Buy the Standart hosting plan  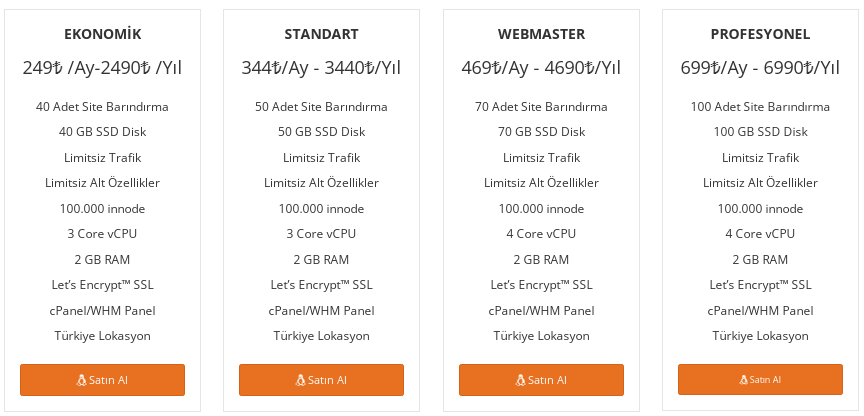(x=321, y=380)
